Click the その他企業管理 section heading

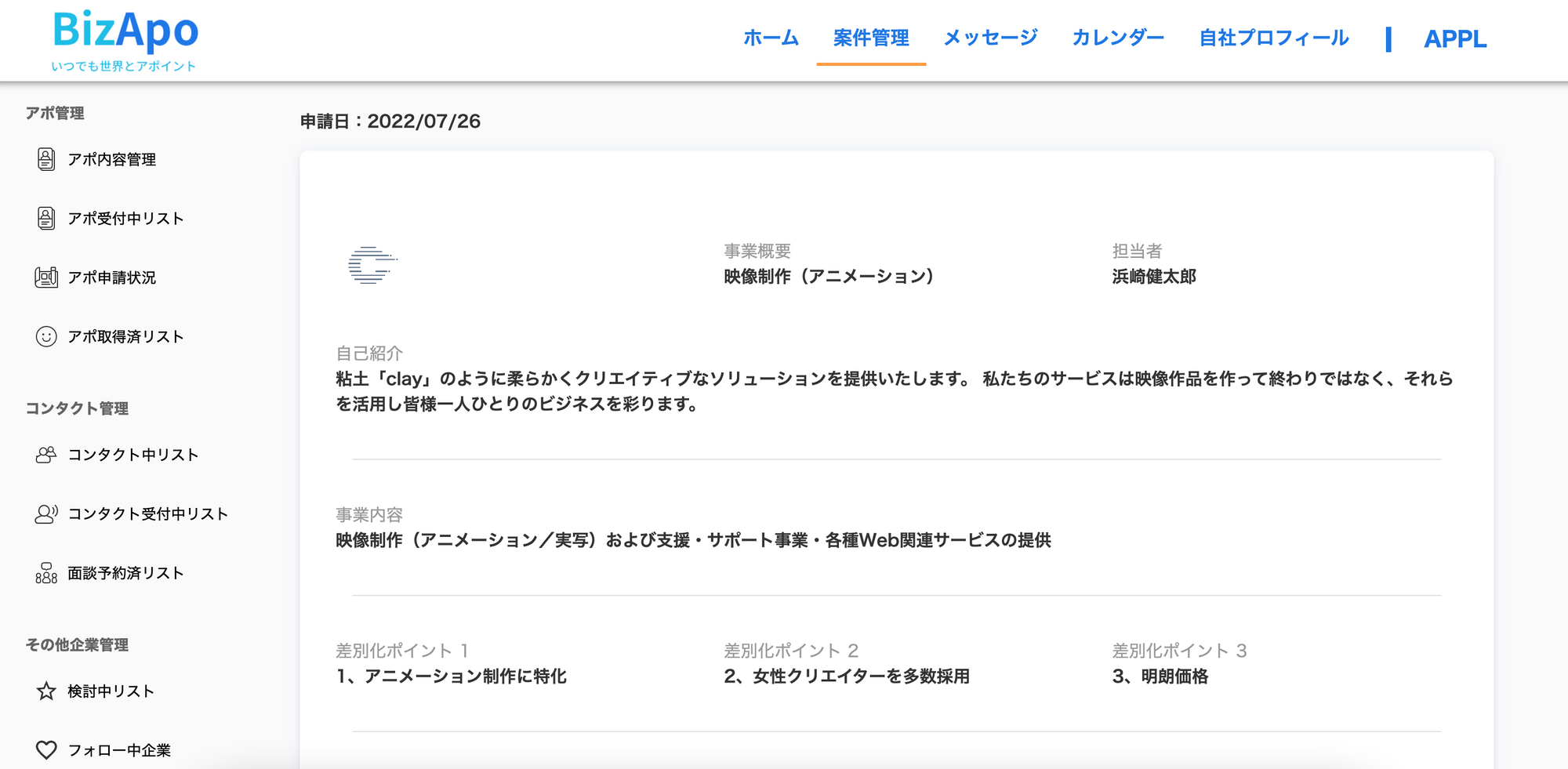click(x=77, y=644)
